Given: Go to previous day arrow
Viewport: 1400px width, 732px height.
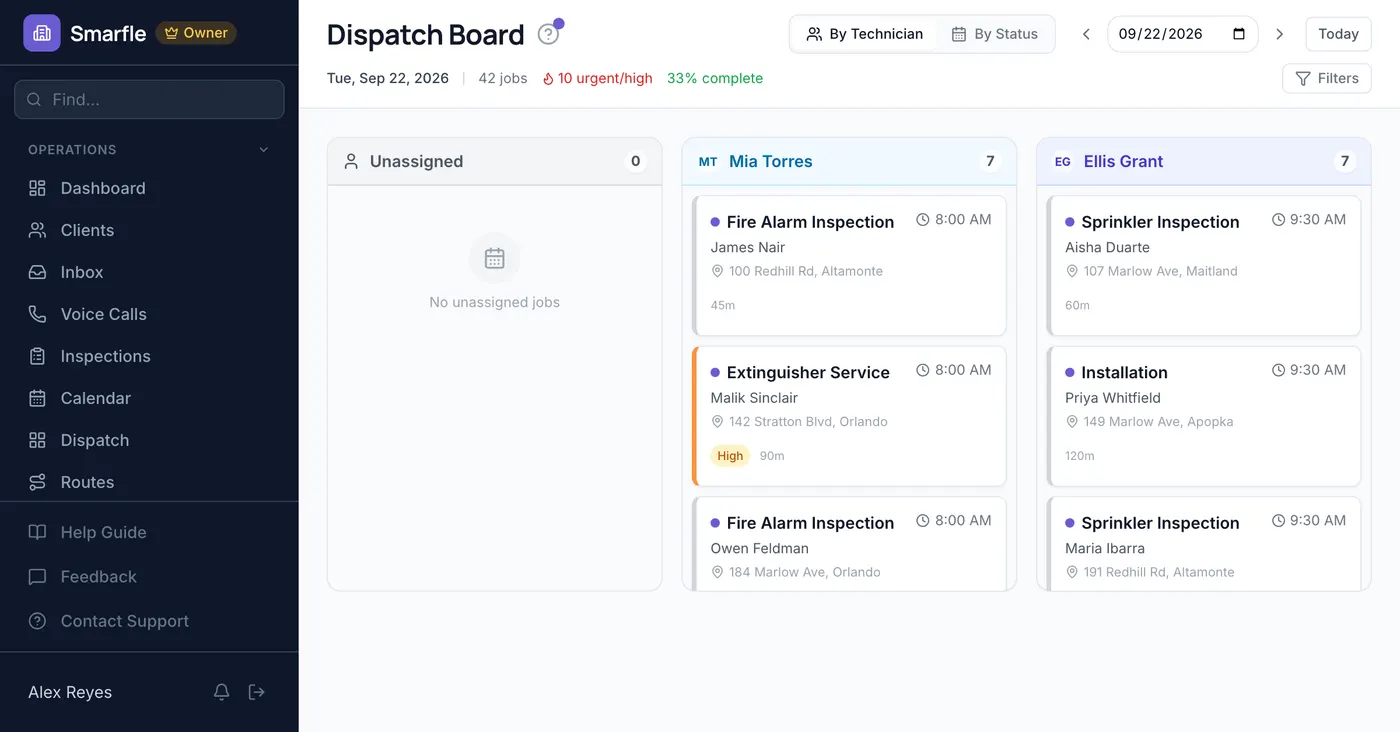Looking at the screenshot, I should (1086, 34).
